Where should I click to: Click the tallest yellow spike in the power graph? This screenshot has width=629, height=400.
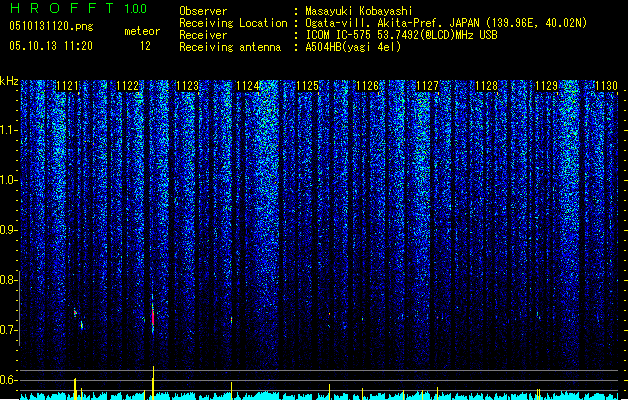(153, 383)
